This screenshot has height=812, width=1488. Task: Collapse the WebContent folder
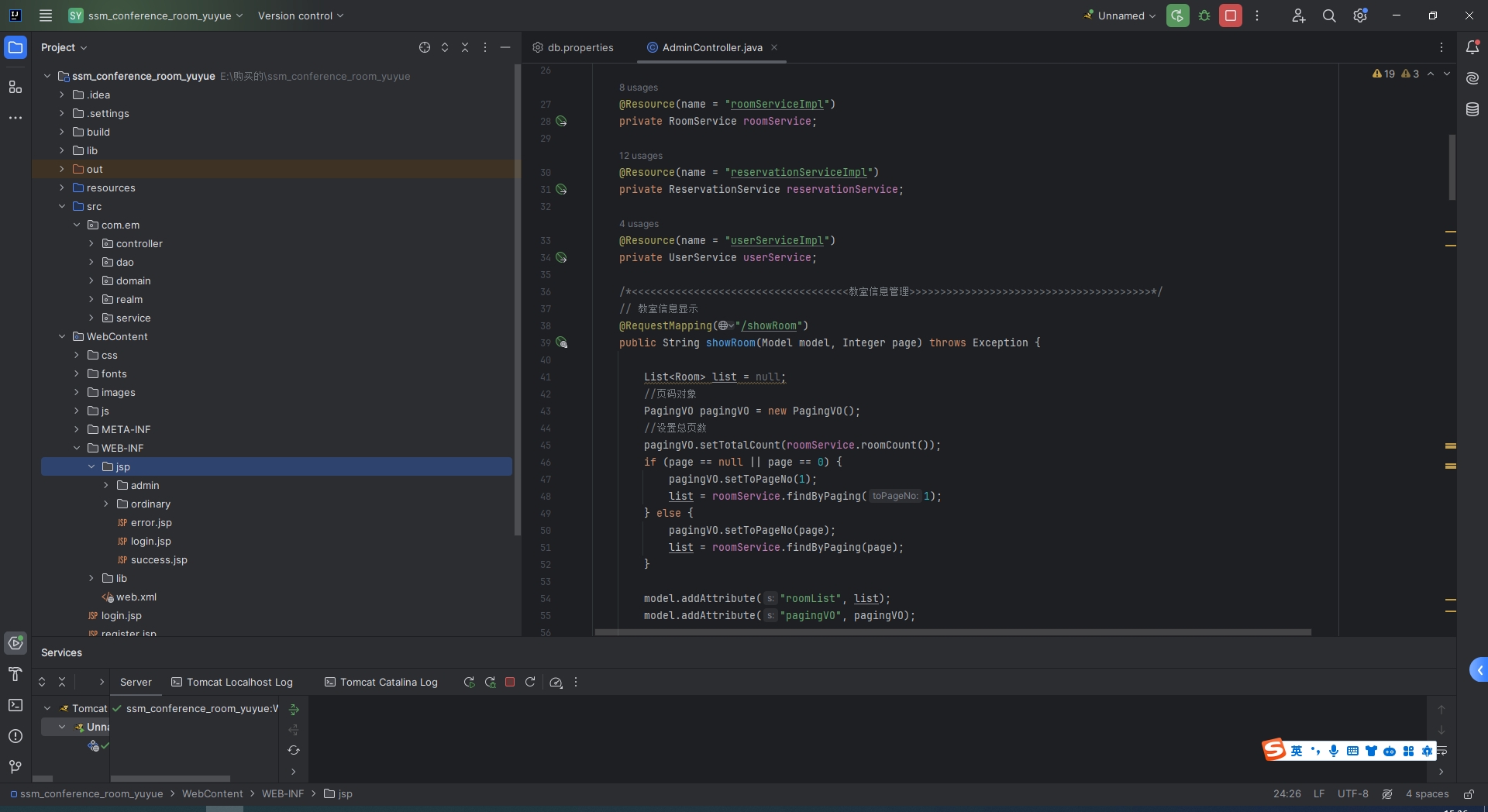click(x=62, y=336)
